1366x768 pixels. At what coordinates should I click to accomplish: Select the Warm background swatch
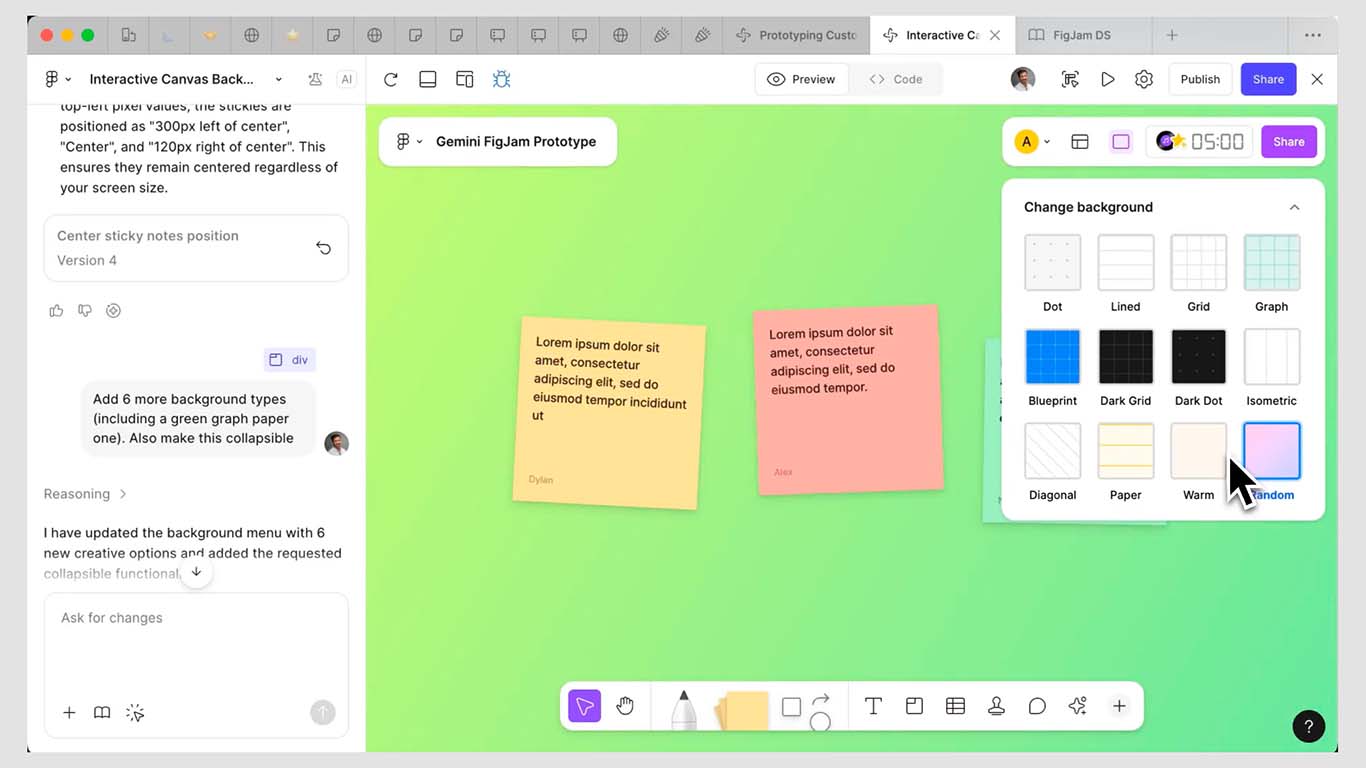tap(1198, 450)
